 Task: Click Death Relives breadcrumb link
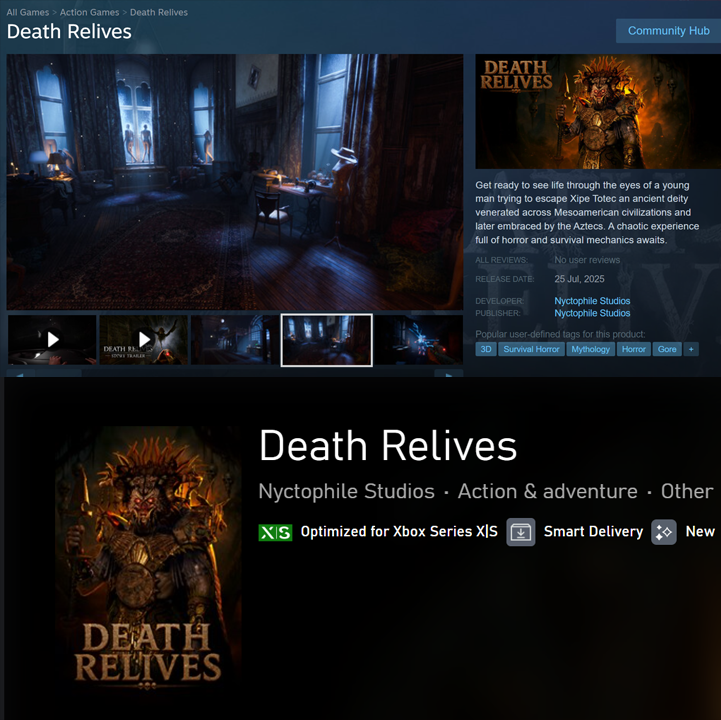tap(159, 12)
